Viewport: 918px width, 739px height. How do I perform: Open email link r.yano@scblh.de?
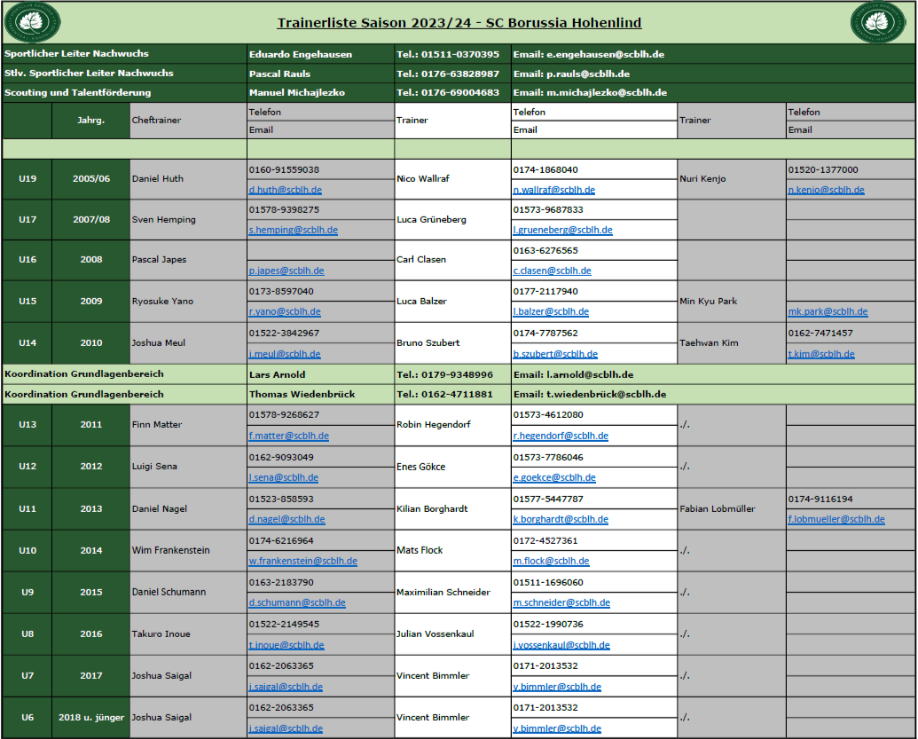(x=285, y=312)
